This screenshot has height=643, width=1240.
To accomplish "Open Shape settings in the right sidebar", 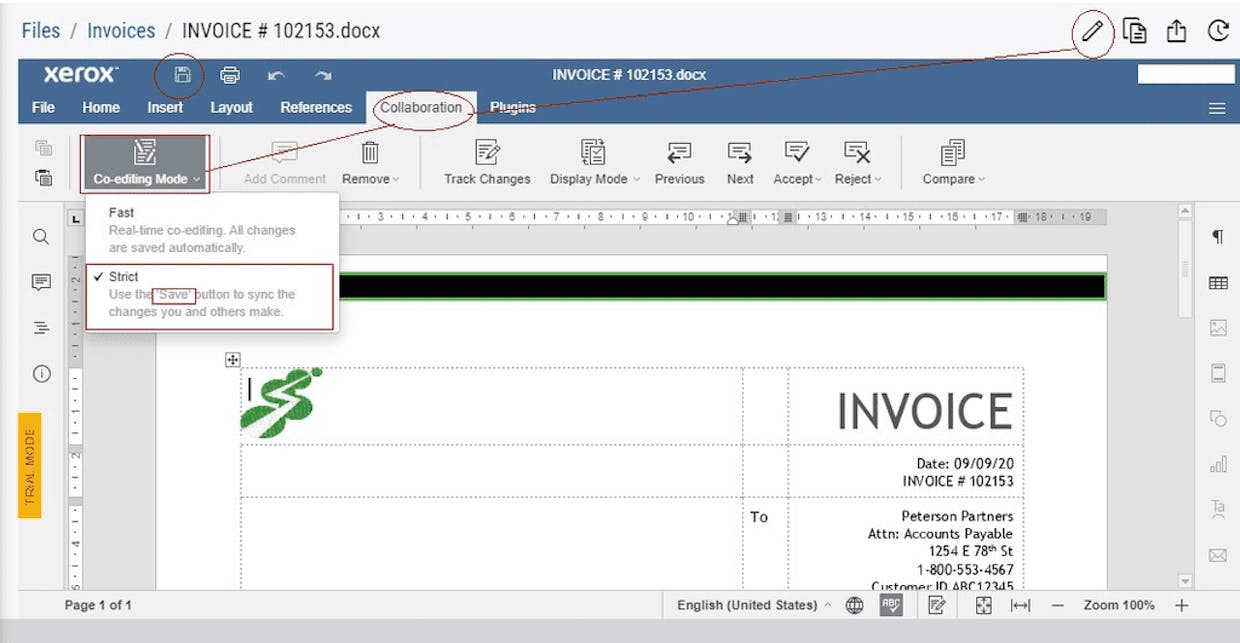I will 1218,419.
